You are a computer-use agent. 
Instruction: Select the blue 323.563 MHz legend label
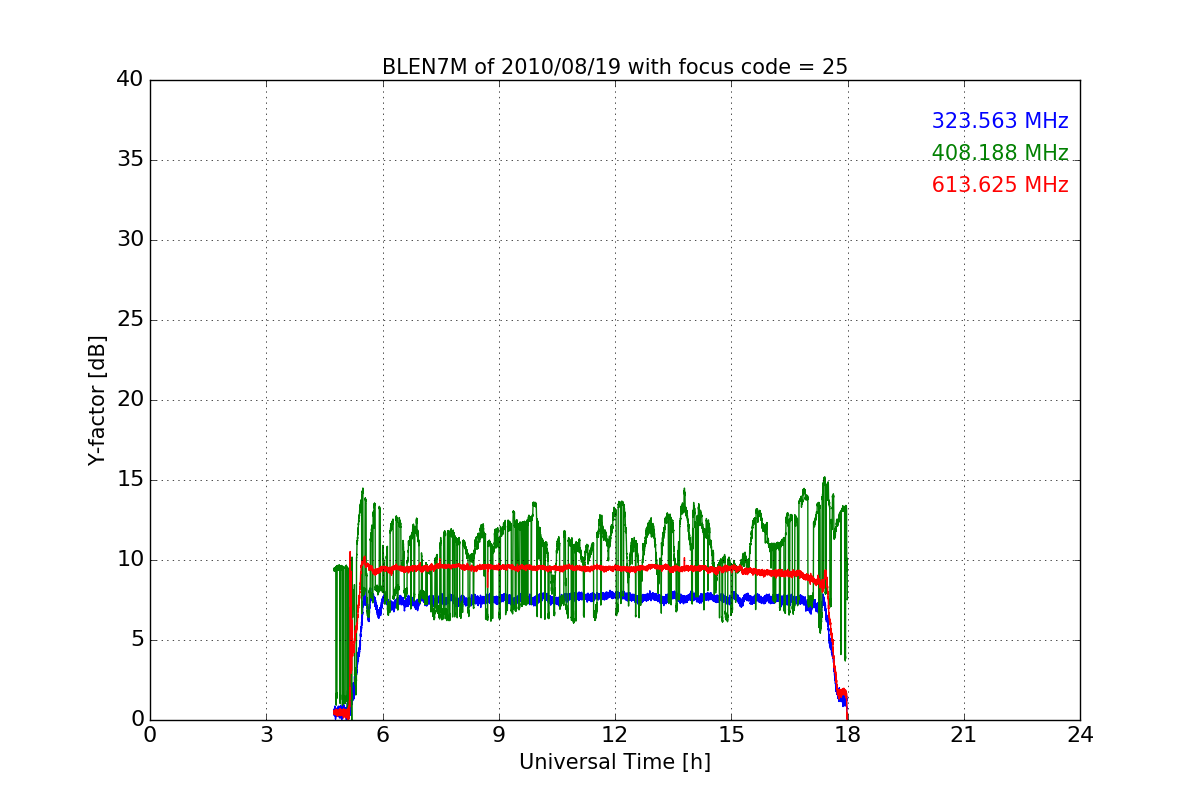(1000, 121)
